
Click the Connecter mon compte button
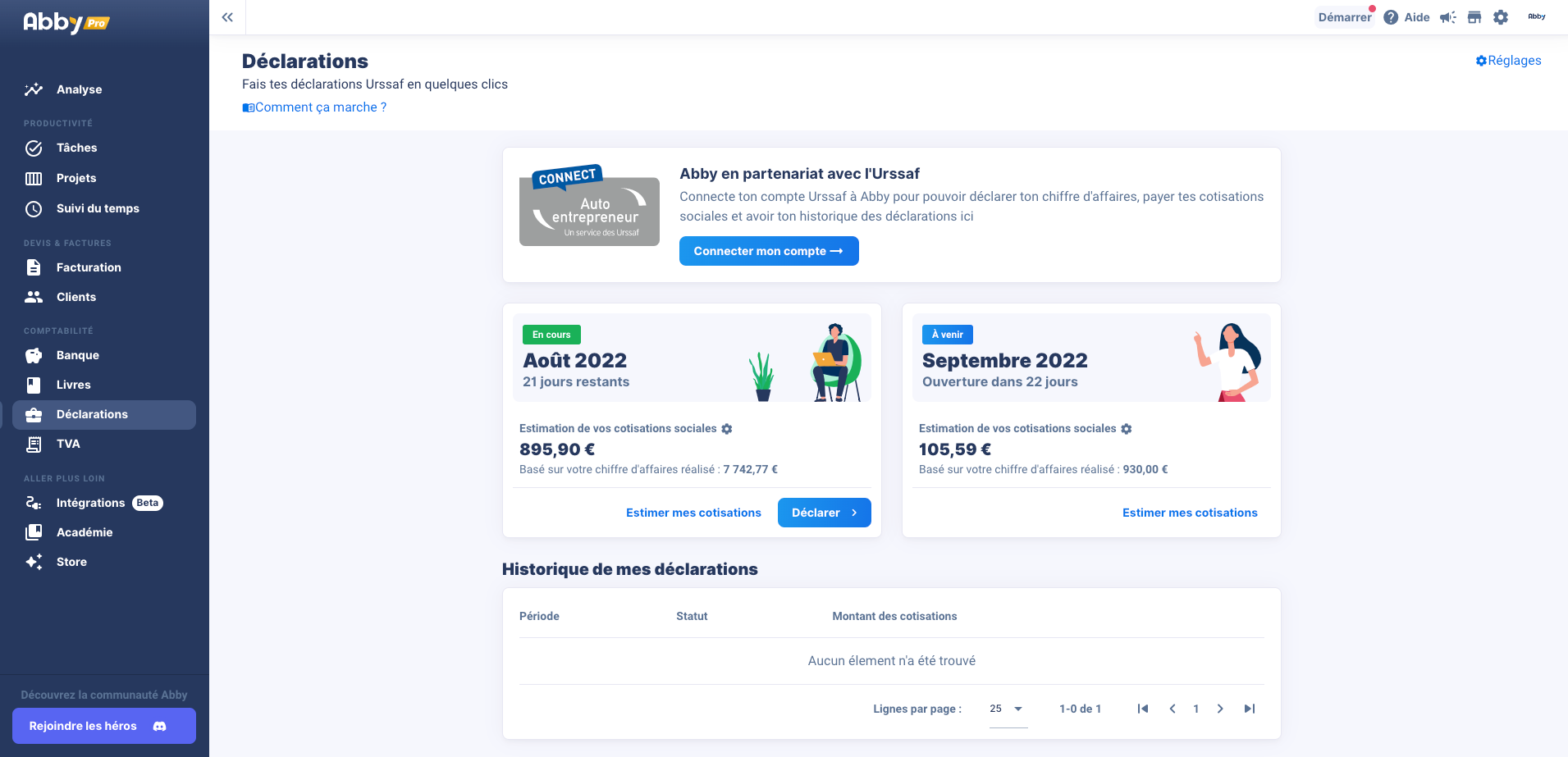[x=768, y=251]
